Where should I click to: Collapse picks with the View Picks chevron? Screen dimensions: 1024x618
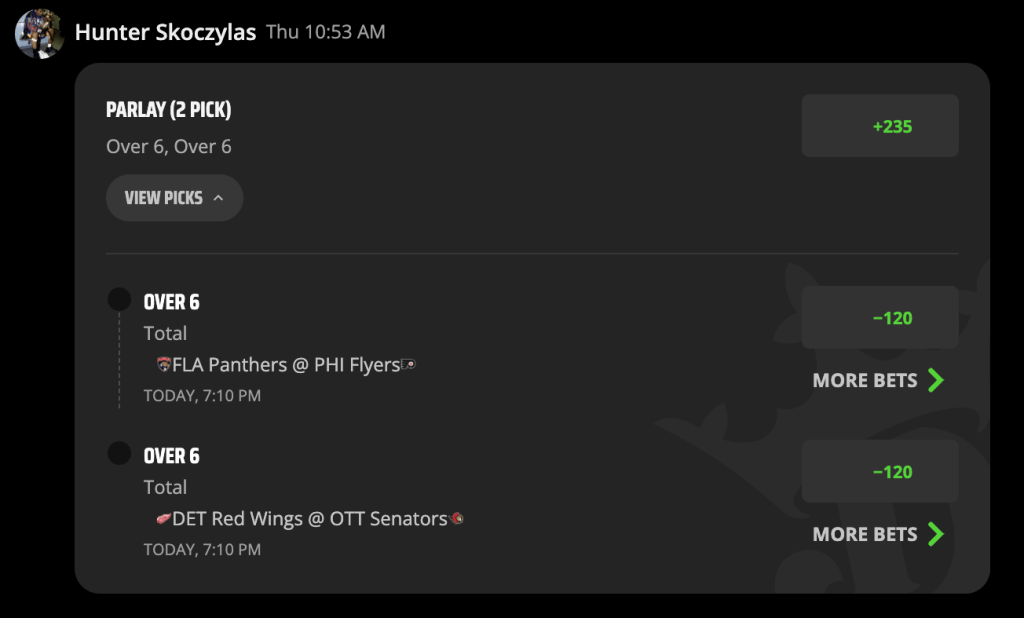[x=218, y=198]
